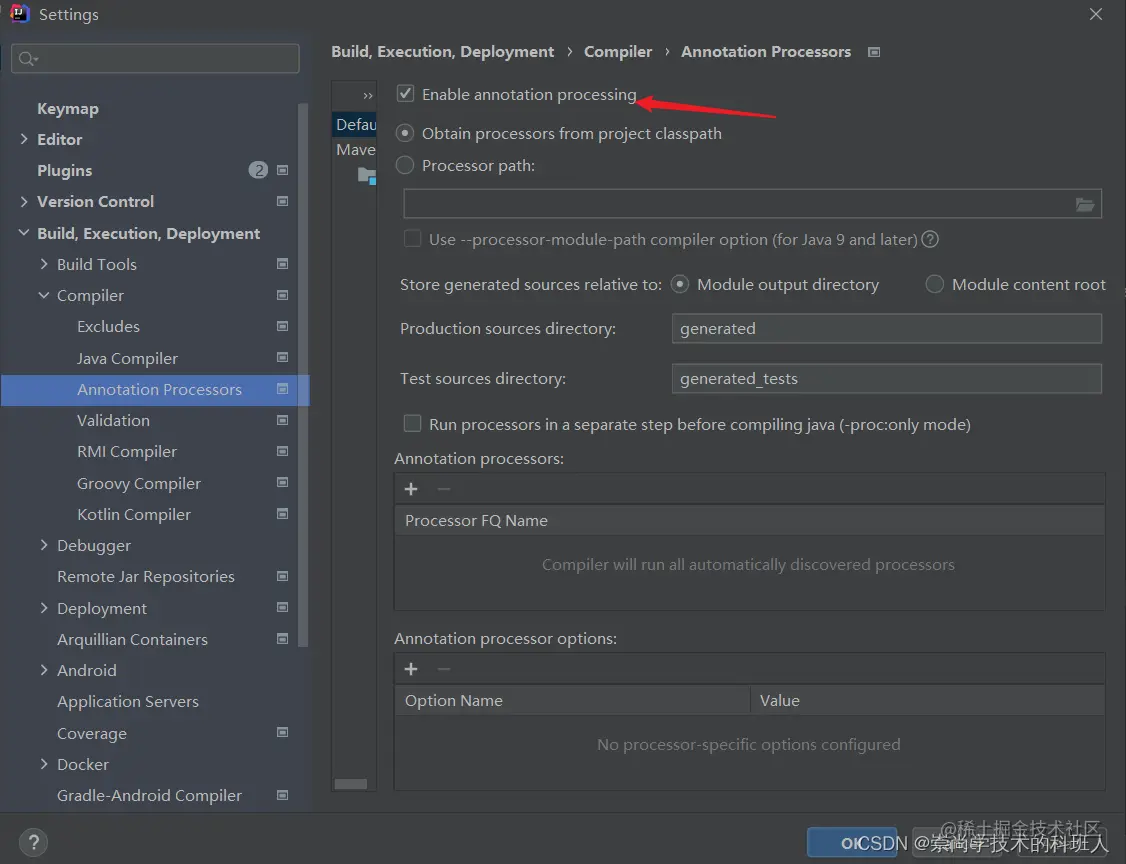1126x864 pixels.
Task: Click the project-level icon next to Plugins
Action: pyautogui.click(x=282, y=170)
